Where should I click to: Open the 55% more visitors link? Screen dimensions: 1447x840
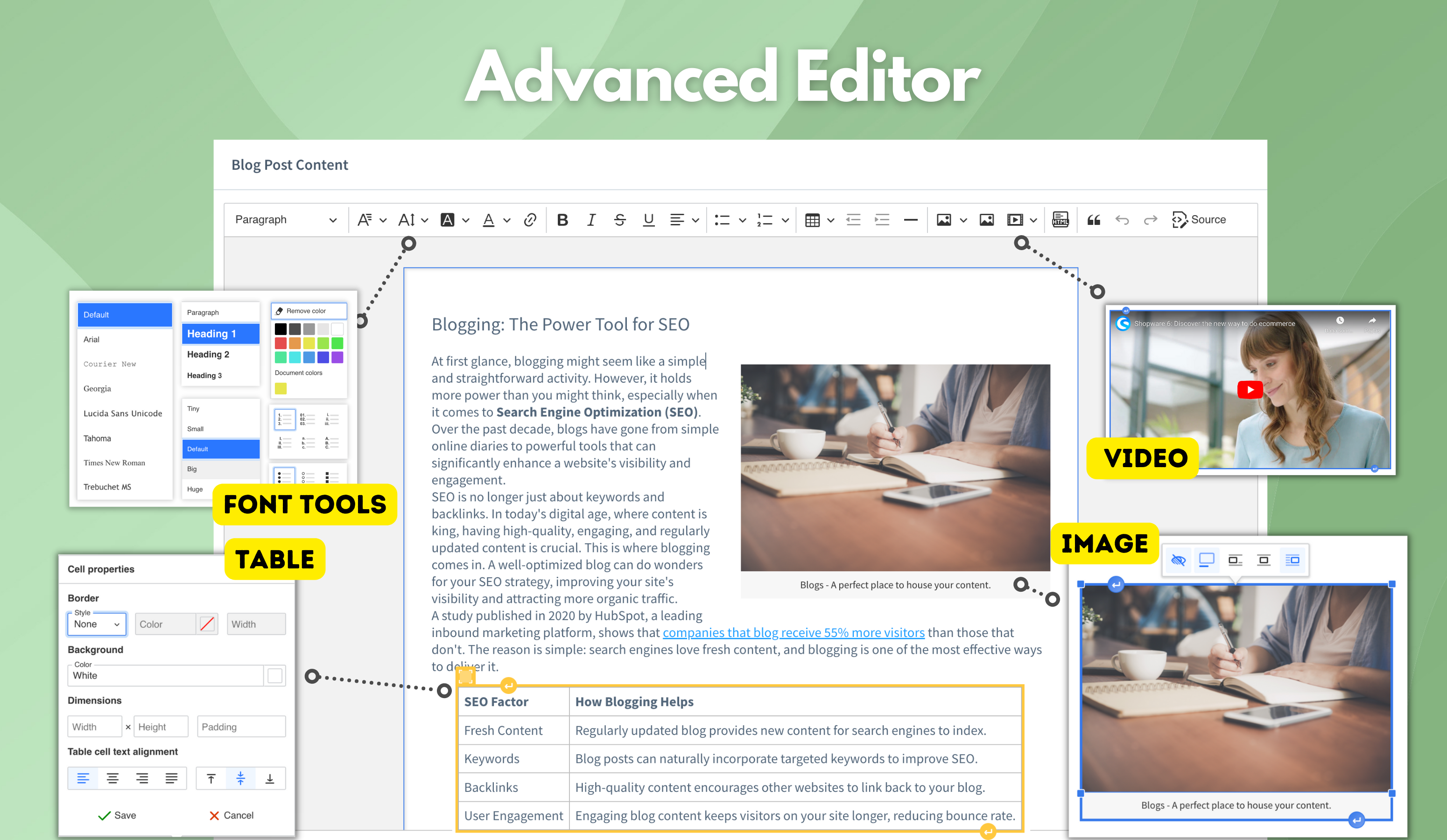pyautogui.click(x=794, y=633)
